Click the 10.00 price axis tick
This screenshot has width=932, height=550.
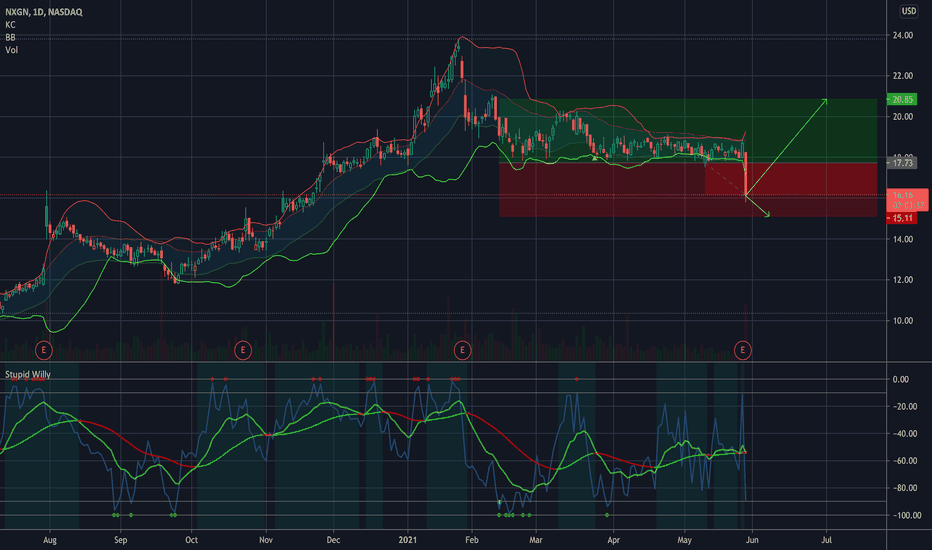pyautogui.click(x=903, y=320)
